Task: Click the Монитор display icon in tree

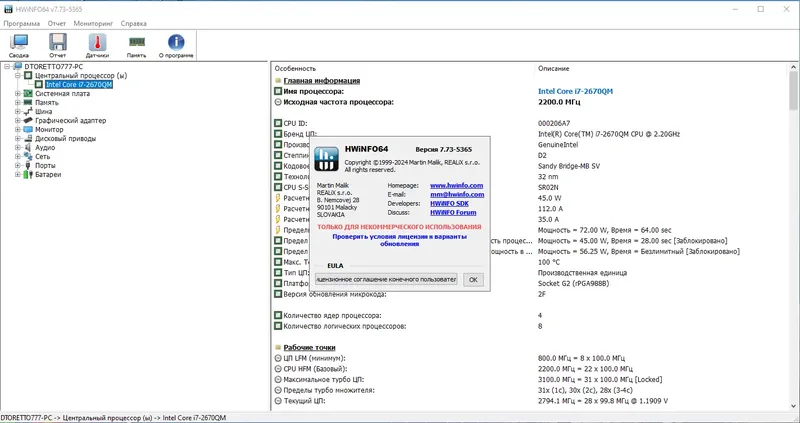Action: point(28,130)
